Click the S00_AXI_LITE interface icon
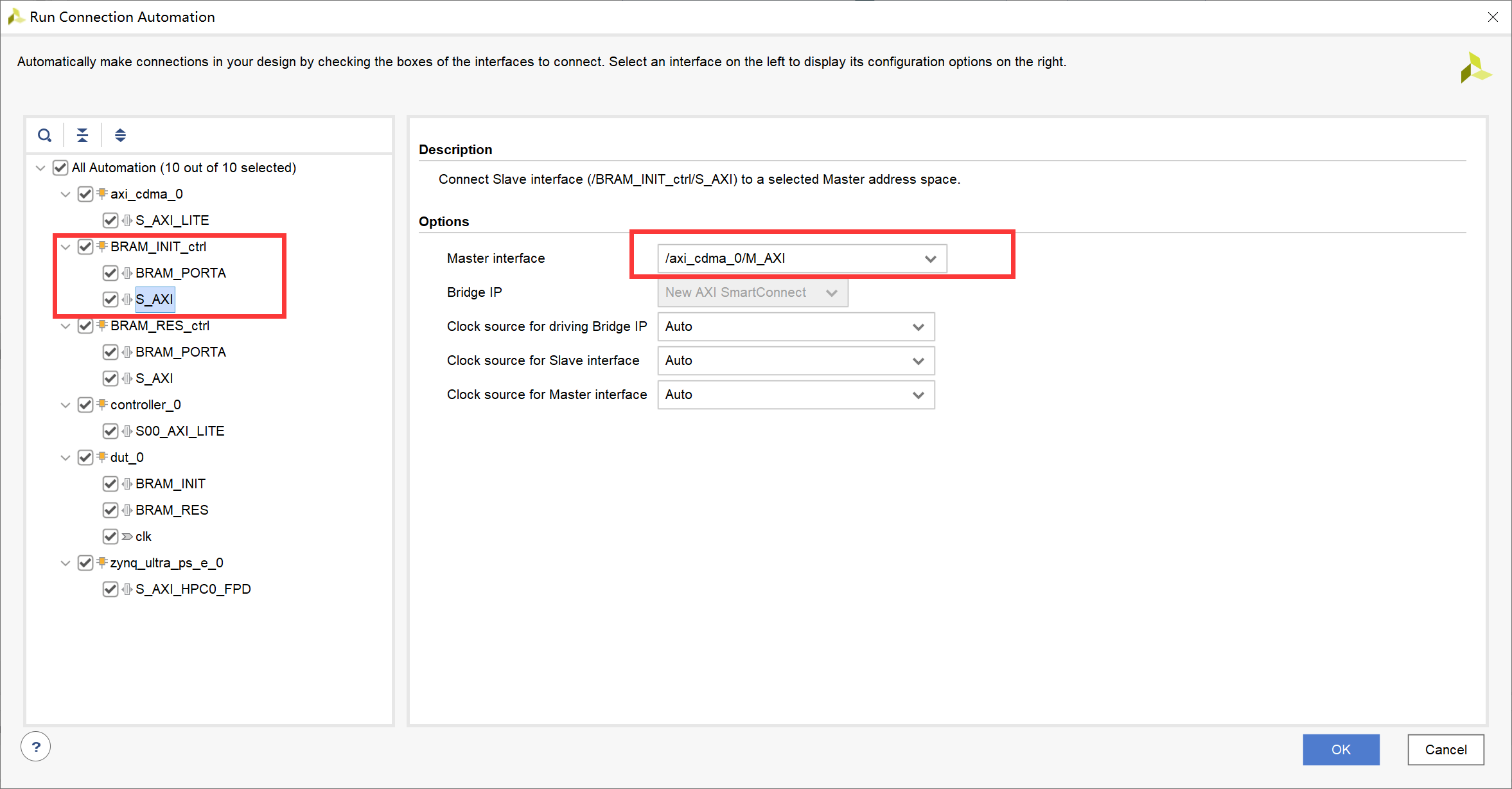 click(127, 431)
